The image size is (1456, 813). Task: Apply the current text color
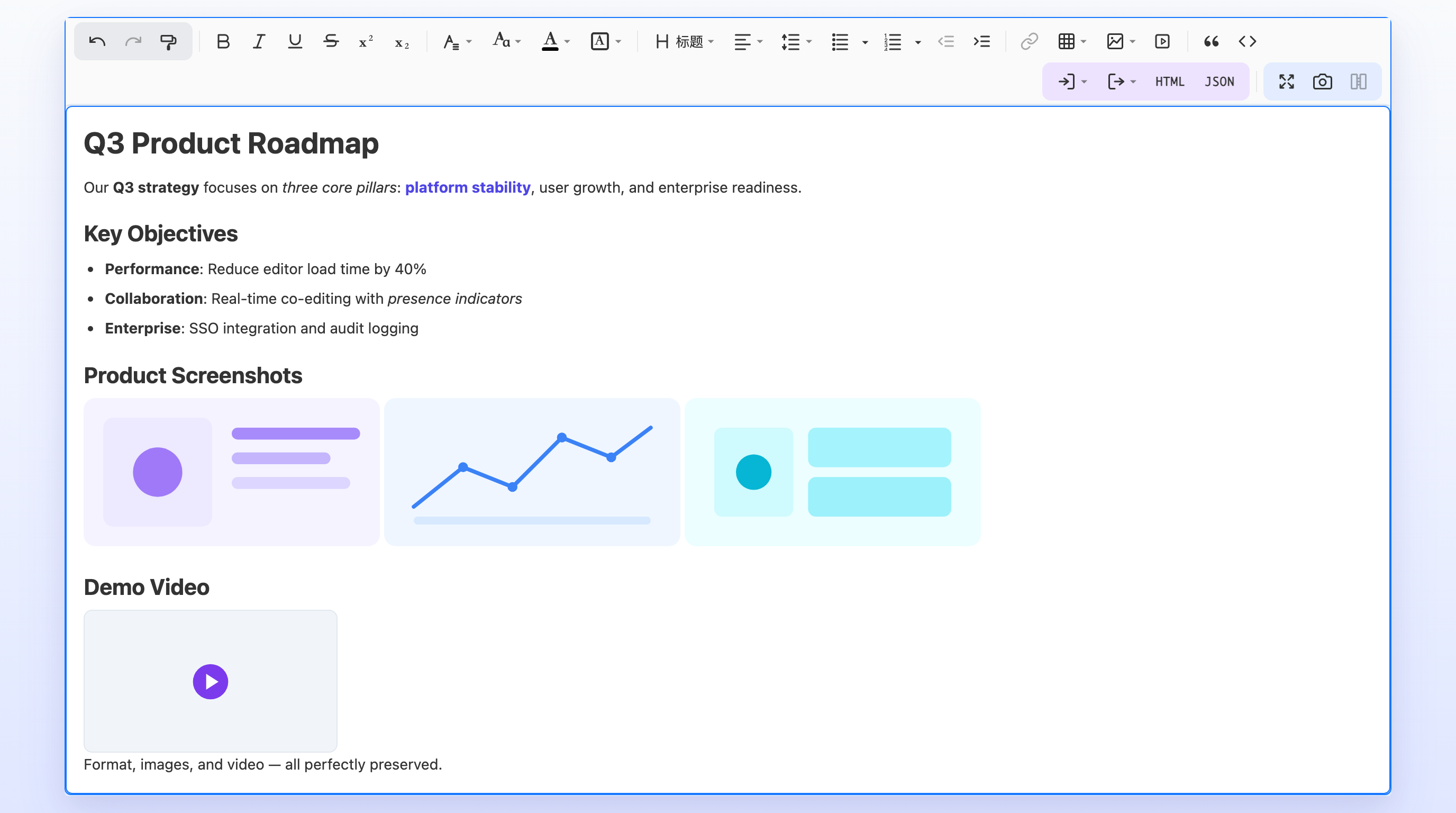tap(550, 41)
